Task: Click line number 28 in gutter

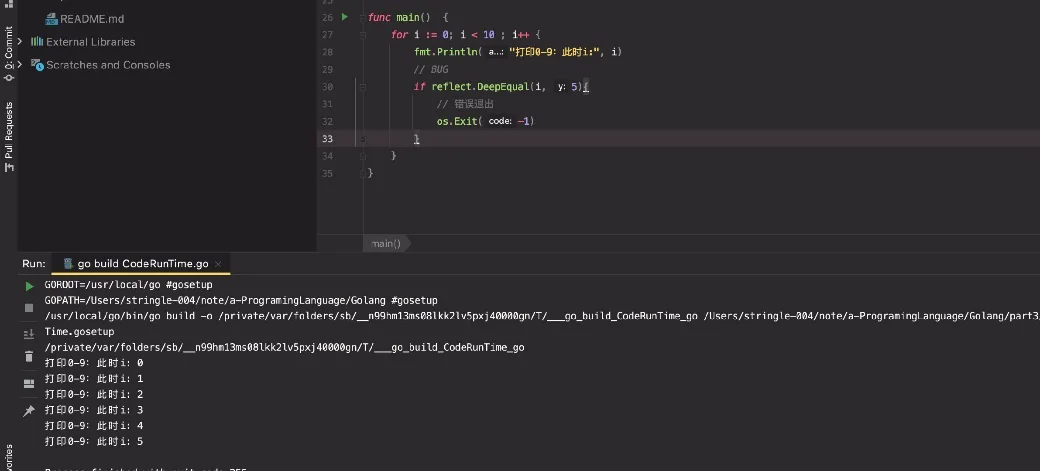Action: click(327, 52)
